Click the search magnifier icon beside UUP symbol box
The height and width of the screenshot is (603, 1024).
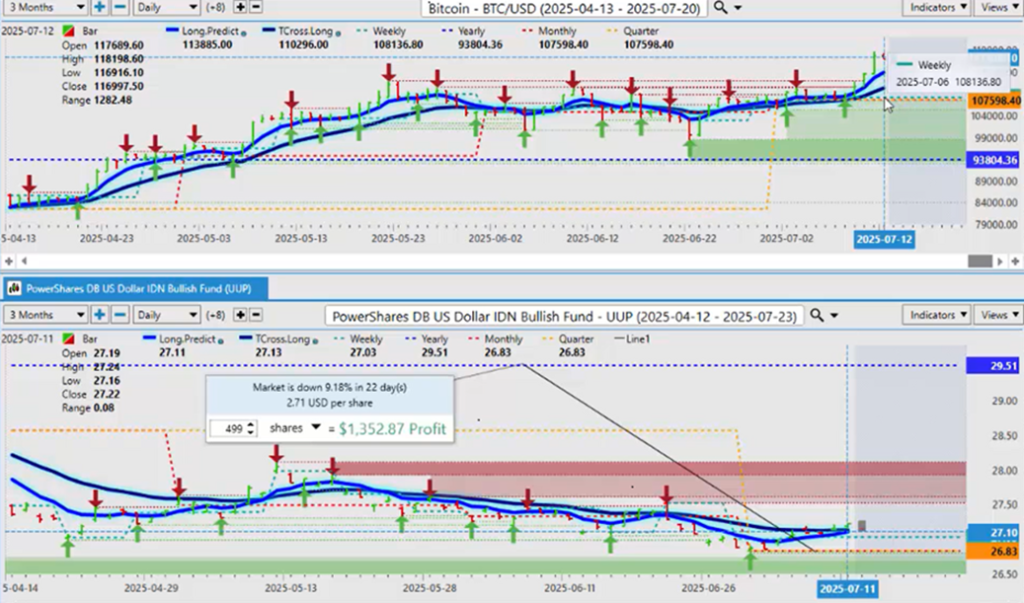click(x=819, y=316)
